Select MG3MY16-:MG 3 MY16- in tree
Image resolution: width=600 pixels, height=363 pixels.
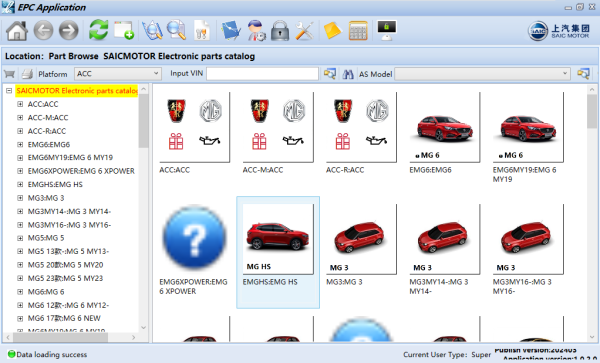(x=69, y=225)
